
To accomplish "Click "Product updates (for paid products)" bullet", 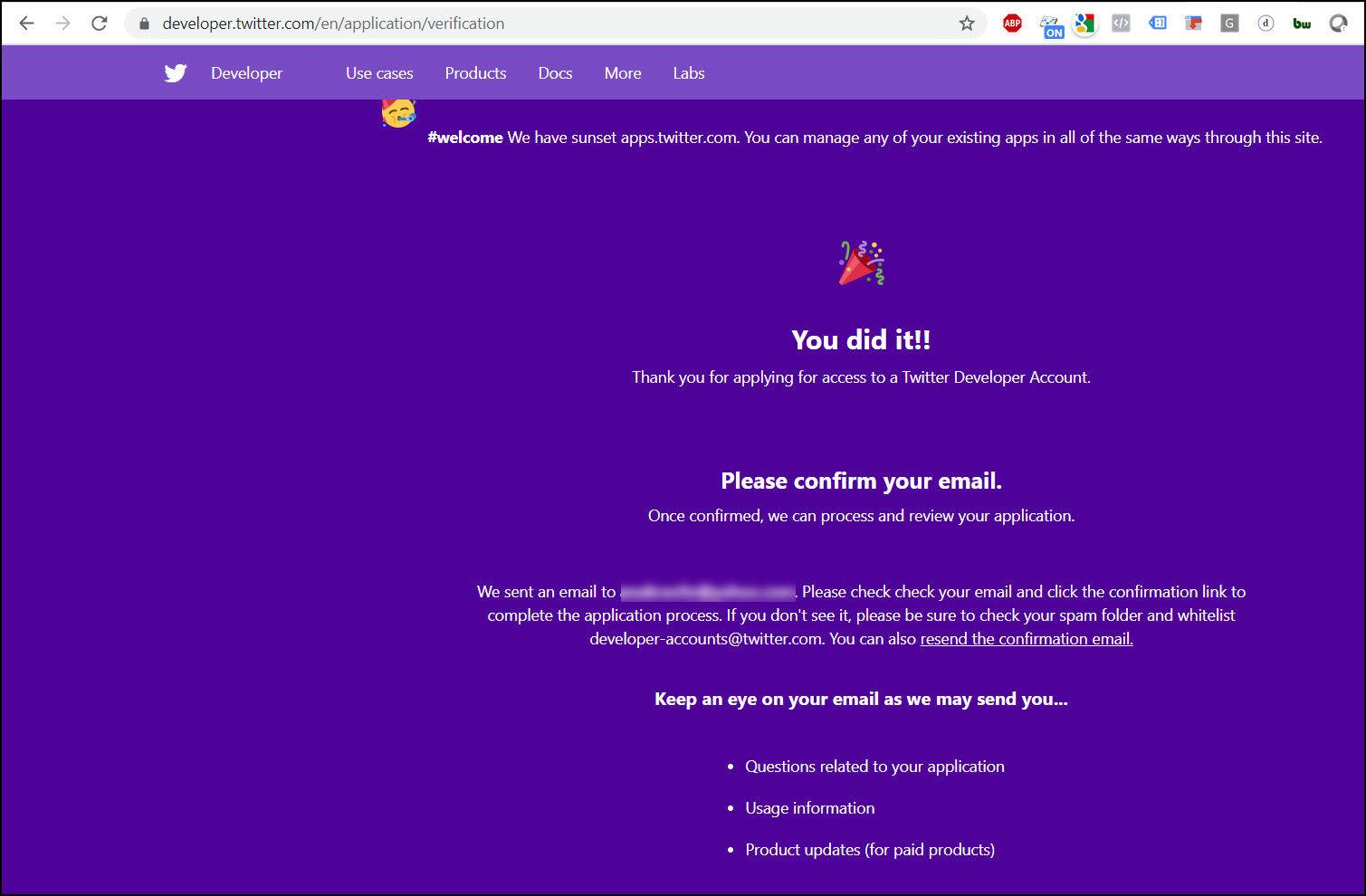I will (870, 850).
